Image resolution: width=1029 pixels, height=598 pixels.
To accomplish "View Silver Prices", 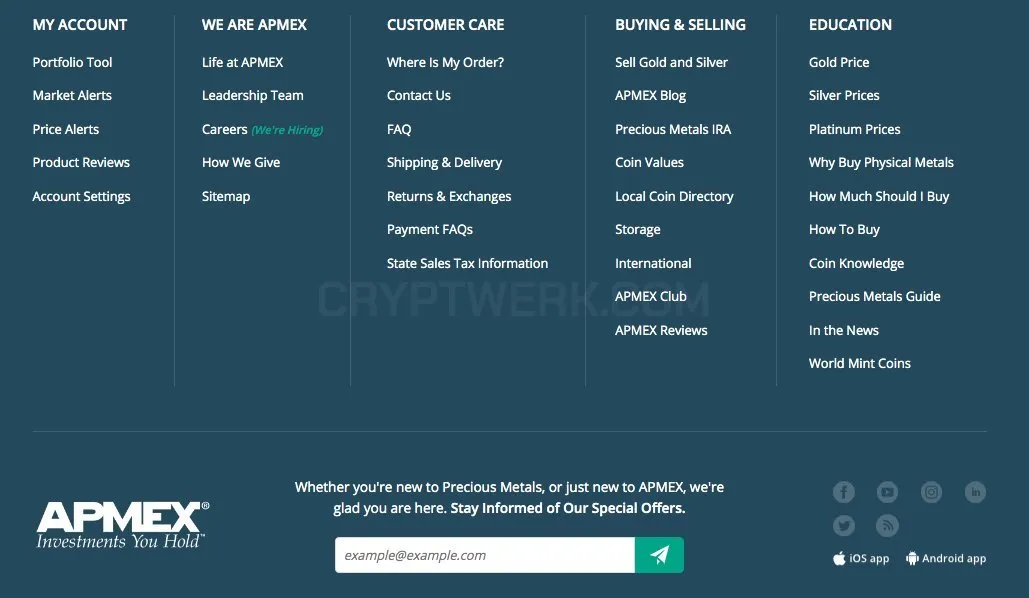I will (x=844, y=95).
